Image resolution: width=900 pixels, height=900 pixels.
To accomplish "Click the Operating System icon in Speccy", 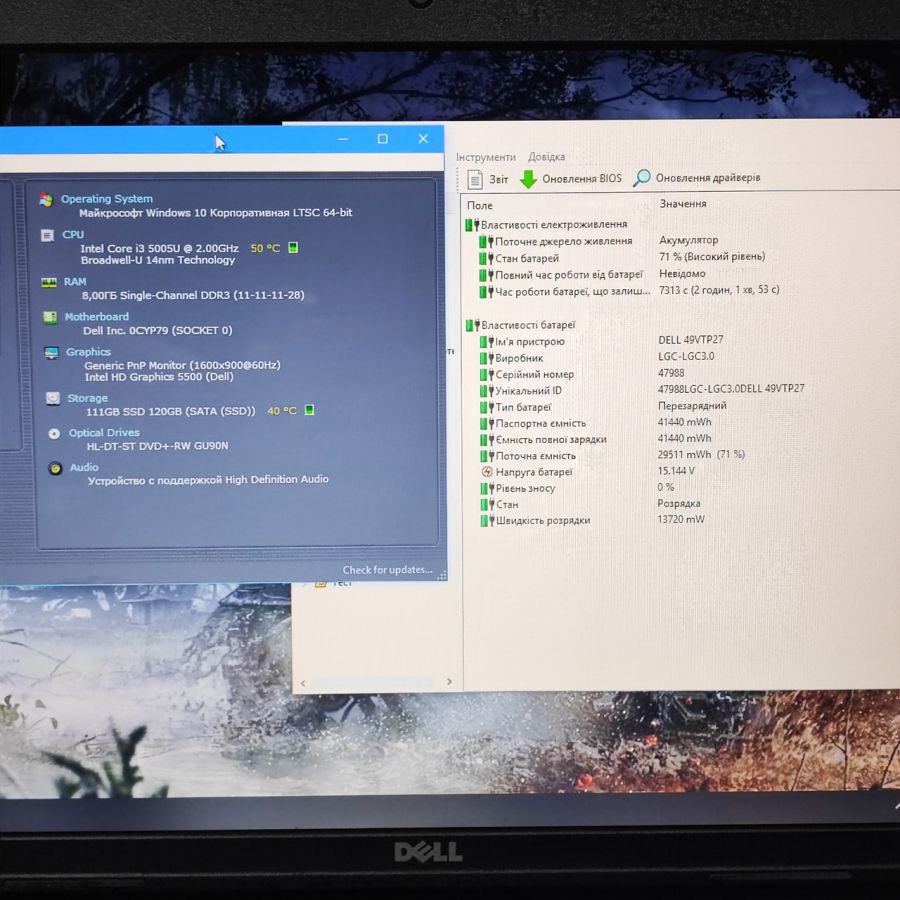I will click(46, 199).
